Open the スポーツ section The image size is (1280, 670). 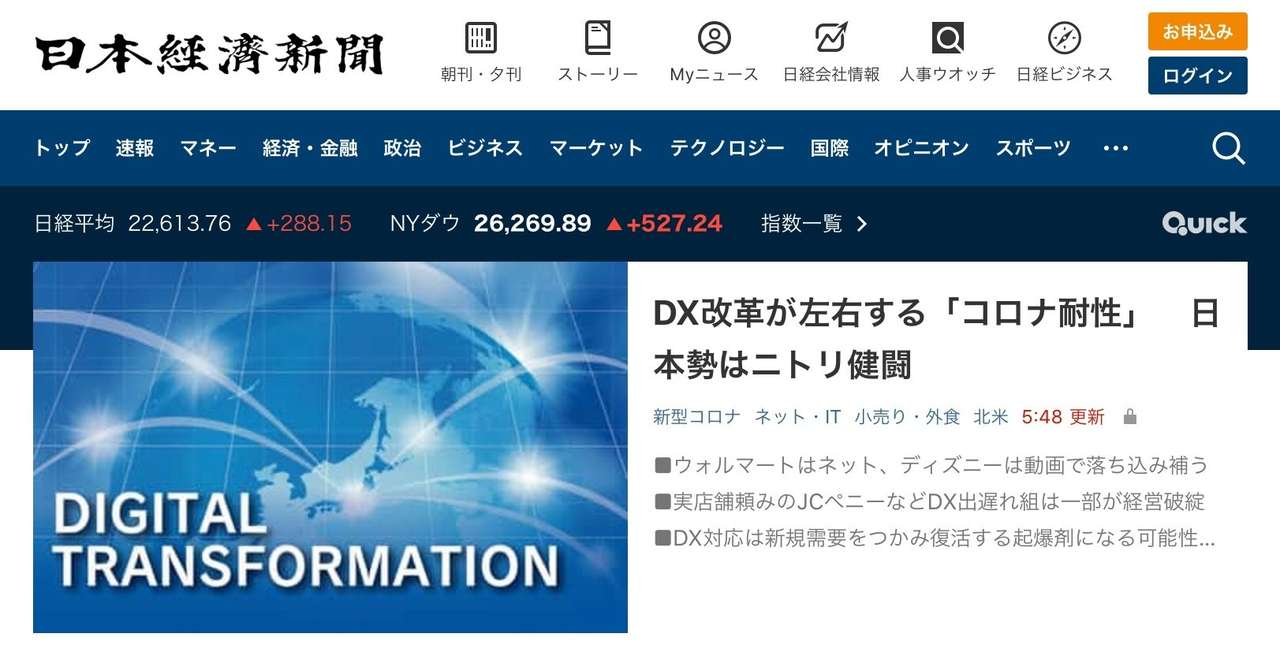(1033, 148)
